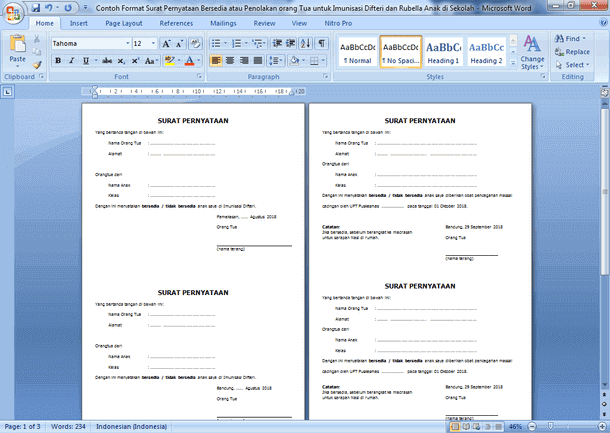Open Font dialog launcher
This screenshot has width=610, height=433.
(x=199, y=77)
